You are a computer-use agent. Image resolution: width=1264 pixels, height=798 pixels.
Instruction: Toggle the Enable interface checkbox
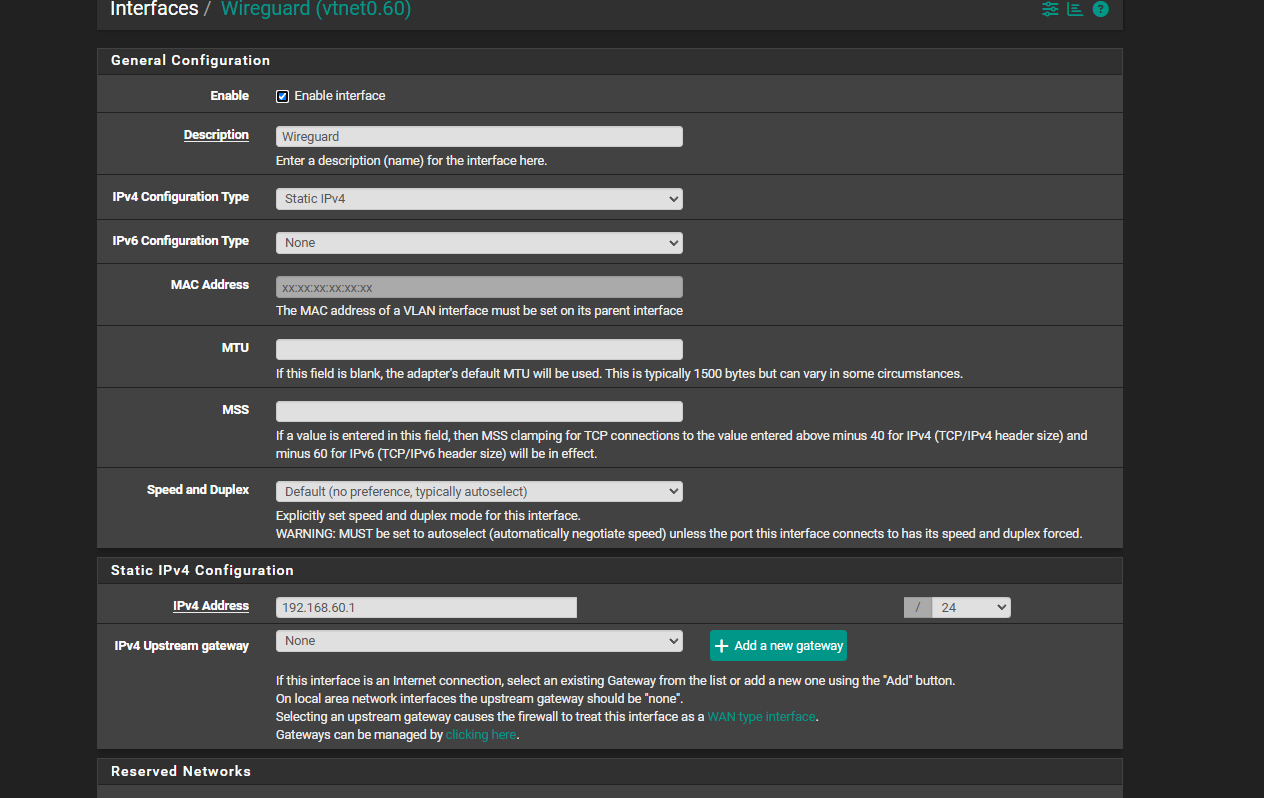click(283, 96)
